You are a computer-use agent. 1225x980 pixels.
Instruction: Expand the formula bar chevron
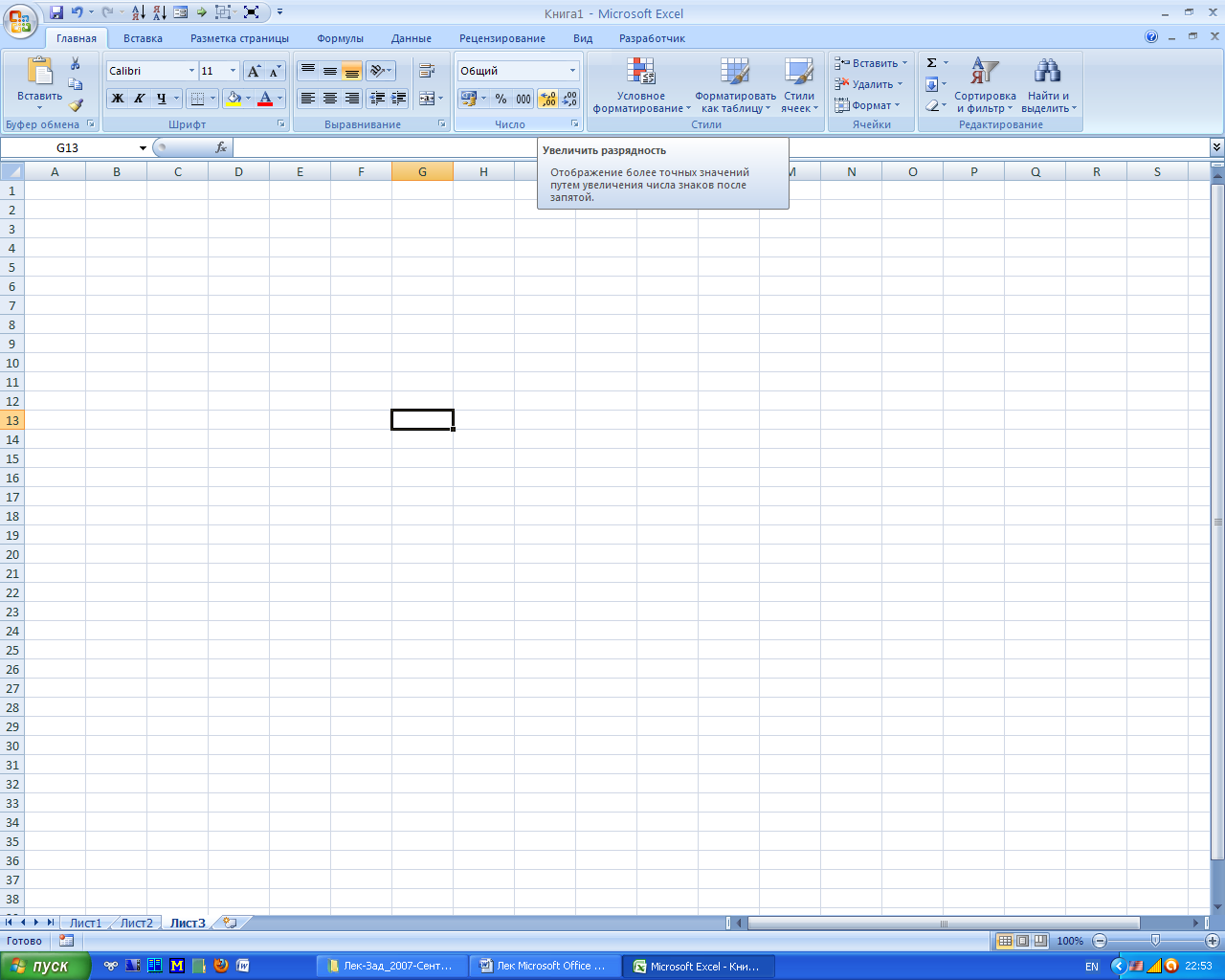pos(1216,147)
